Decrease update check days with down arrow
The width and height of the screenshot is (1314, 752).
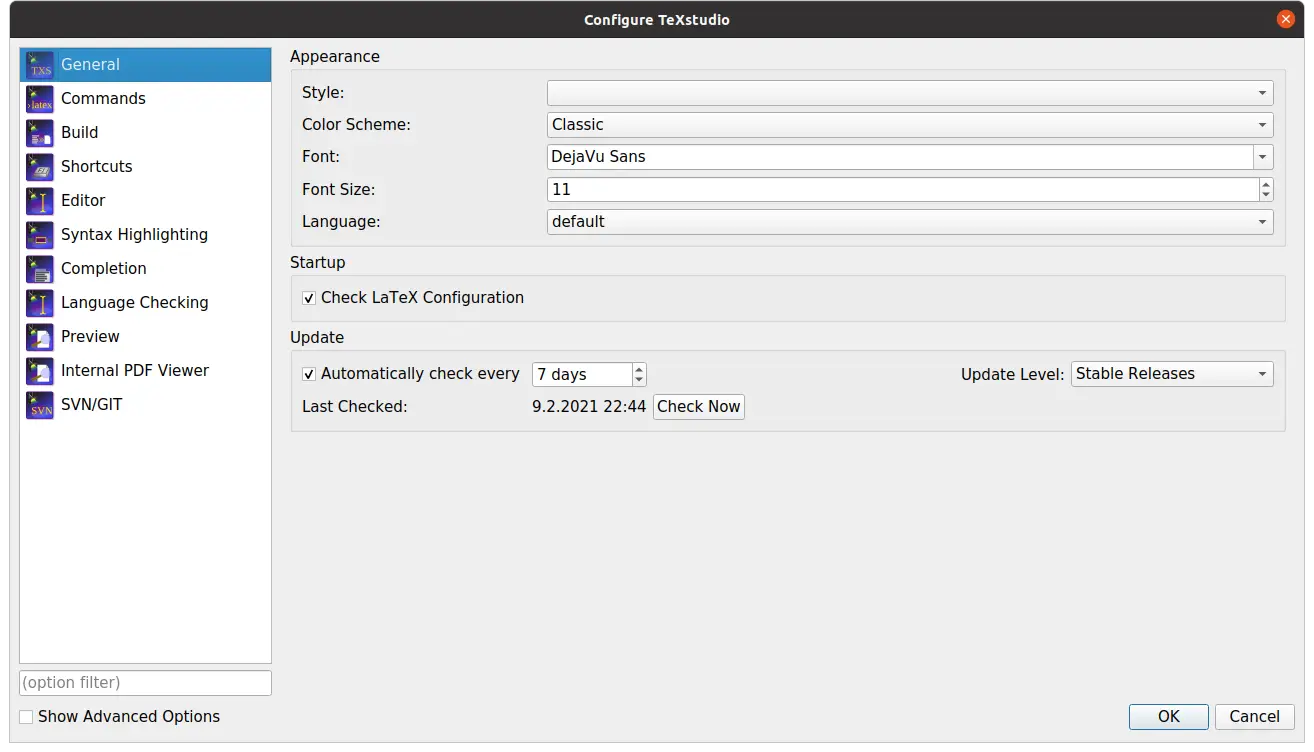click(639, 381)
